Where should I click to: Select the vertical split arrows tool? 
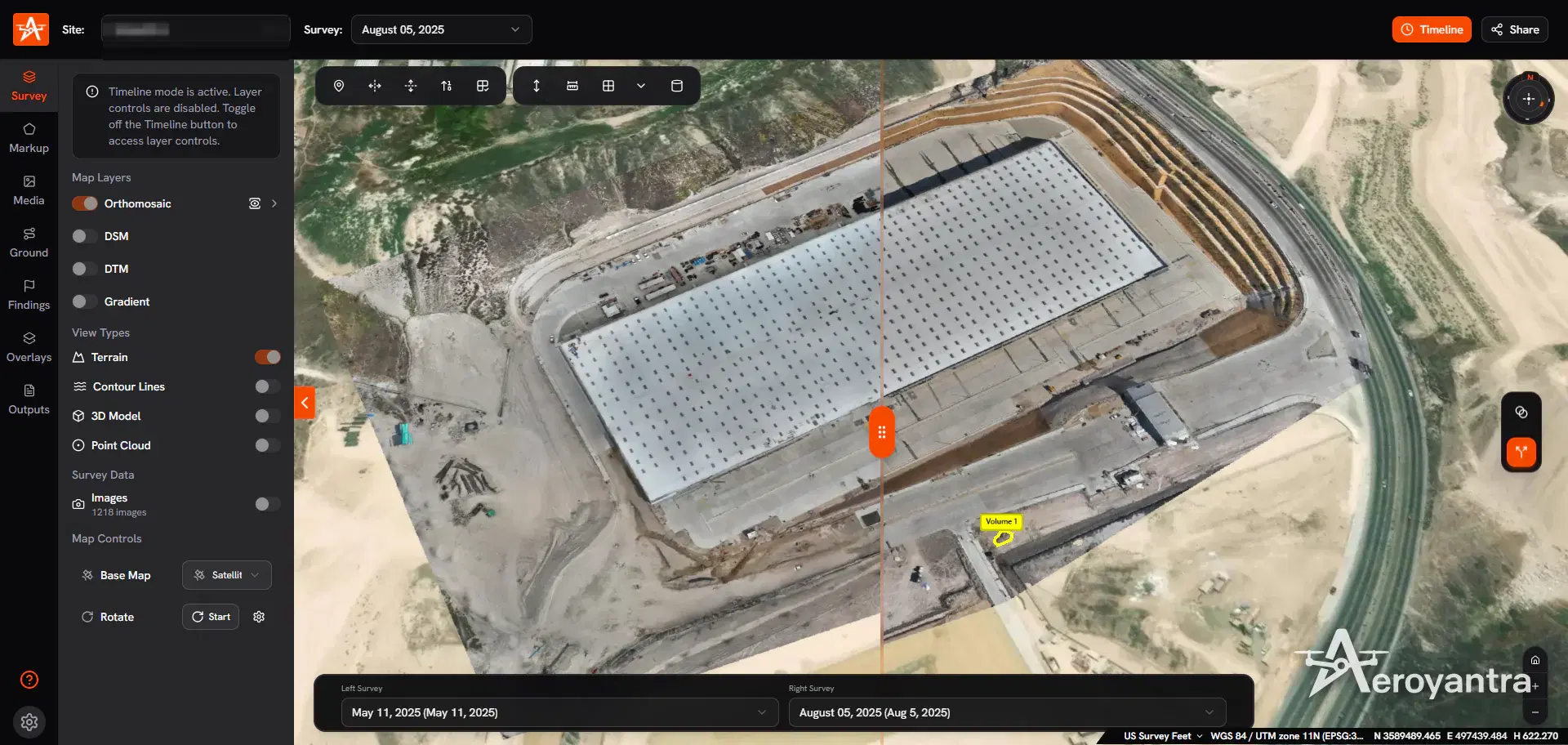point(411,86)
